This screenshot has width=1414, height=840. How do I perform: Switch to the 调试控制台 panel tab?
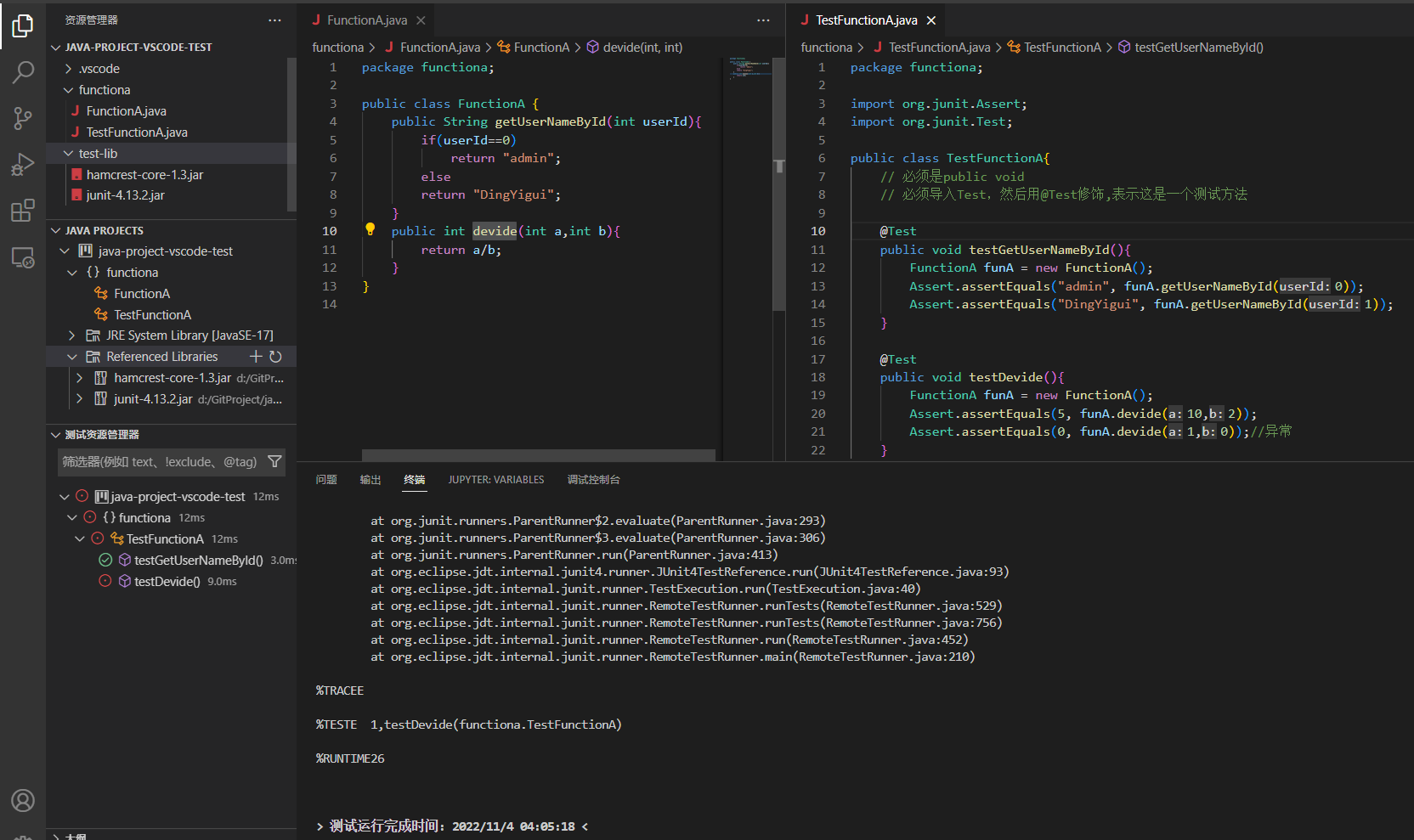593,480
